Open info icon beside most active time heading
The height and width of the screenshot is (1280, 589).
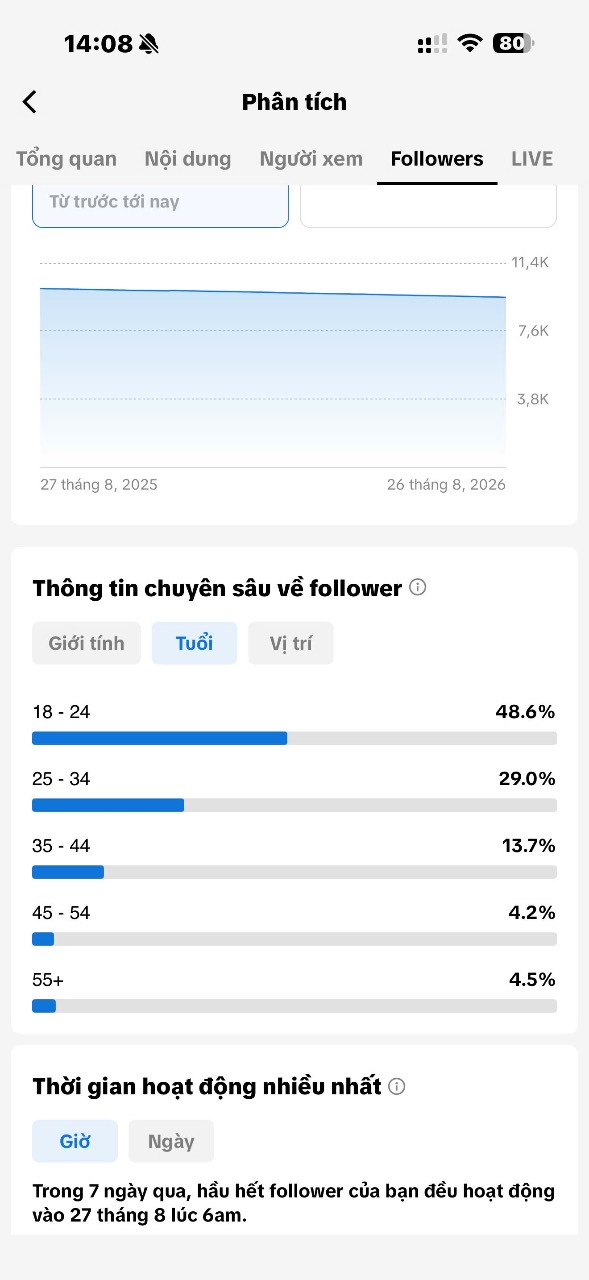[x=397, y=1086]
